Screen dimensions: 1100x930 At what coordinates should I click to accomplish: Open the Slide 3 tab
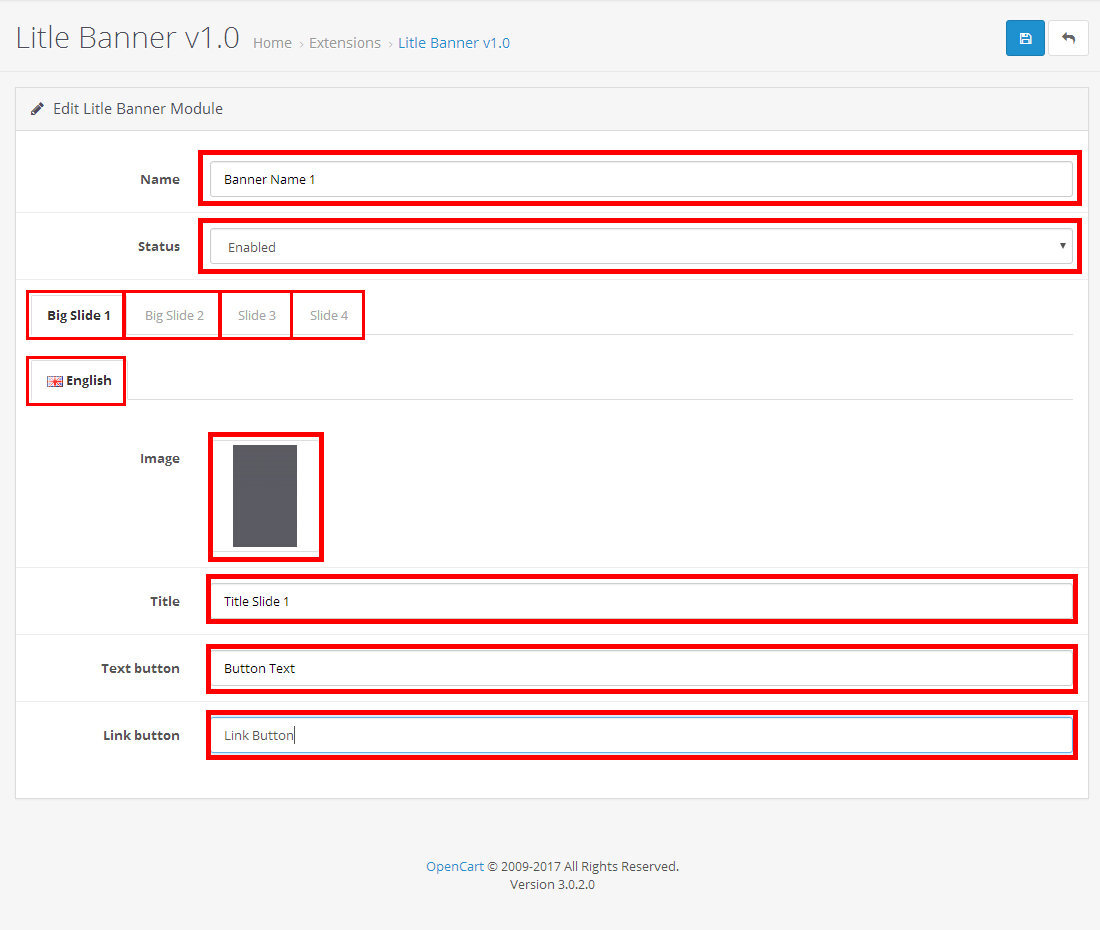click(x=257, y=315)
